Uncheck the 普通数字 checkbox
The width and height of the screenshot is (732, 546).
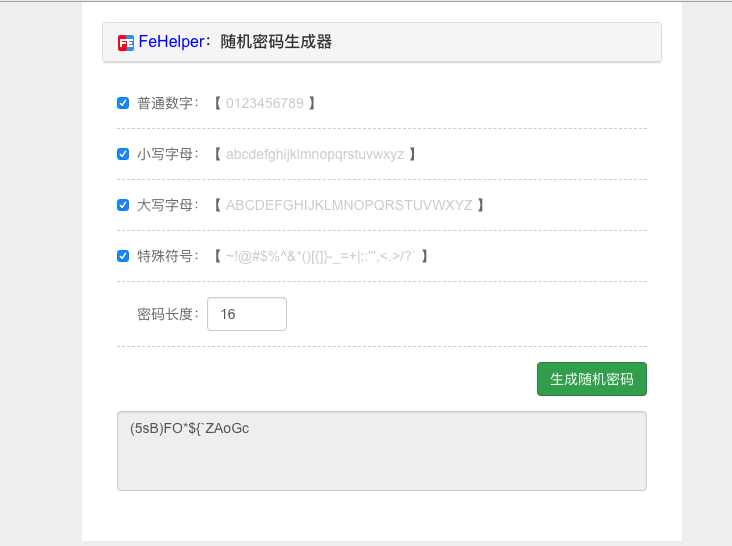tap(123, 103)
